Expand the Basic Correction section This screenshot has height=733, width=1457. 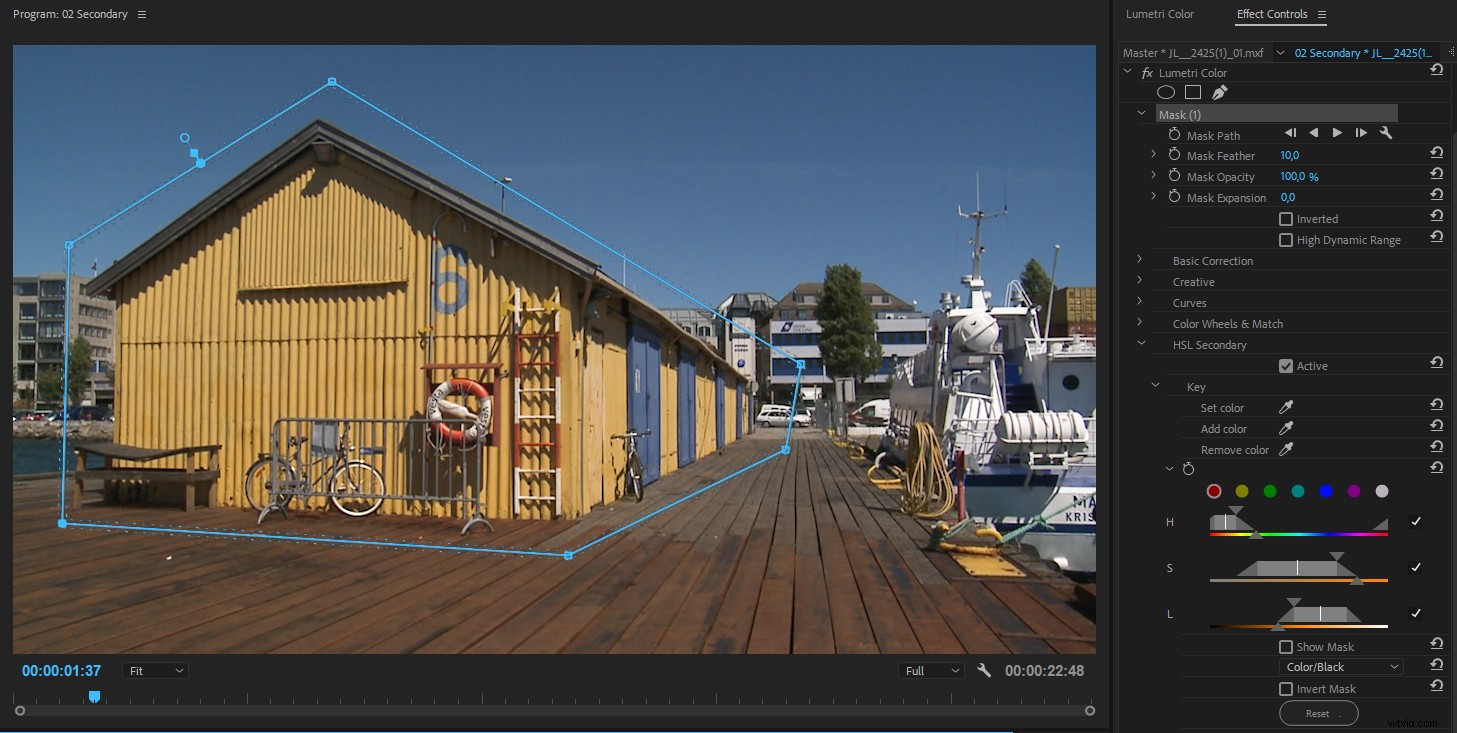1140,260
